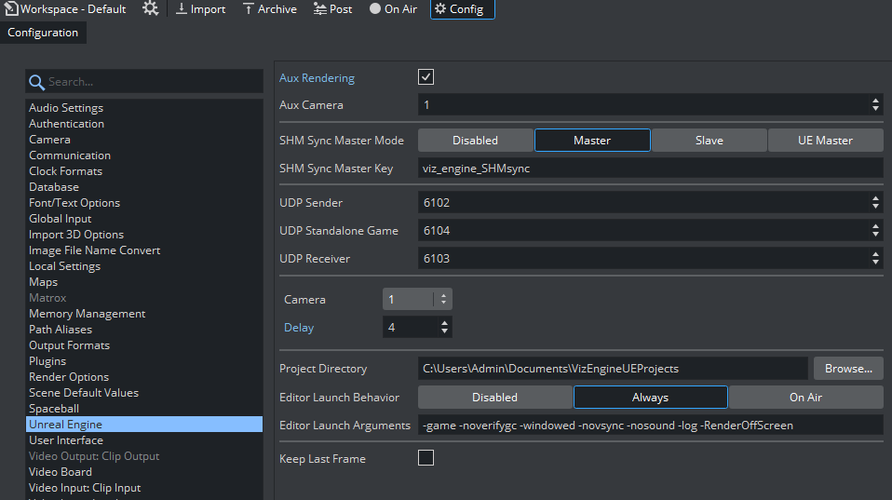This screenshot has width=892, height=500.
Task: Switch to On Air mode
Action: [393, 9]
